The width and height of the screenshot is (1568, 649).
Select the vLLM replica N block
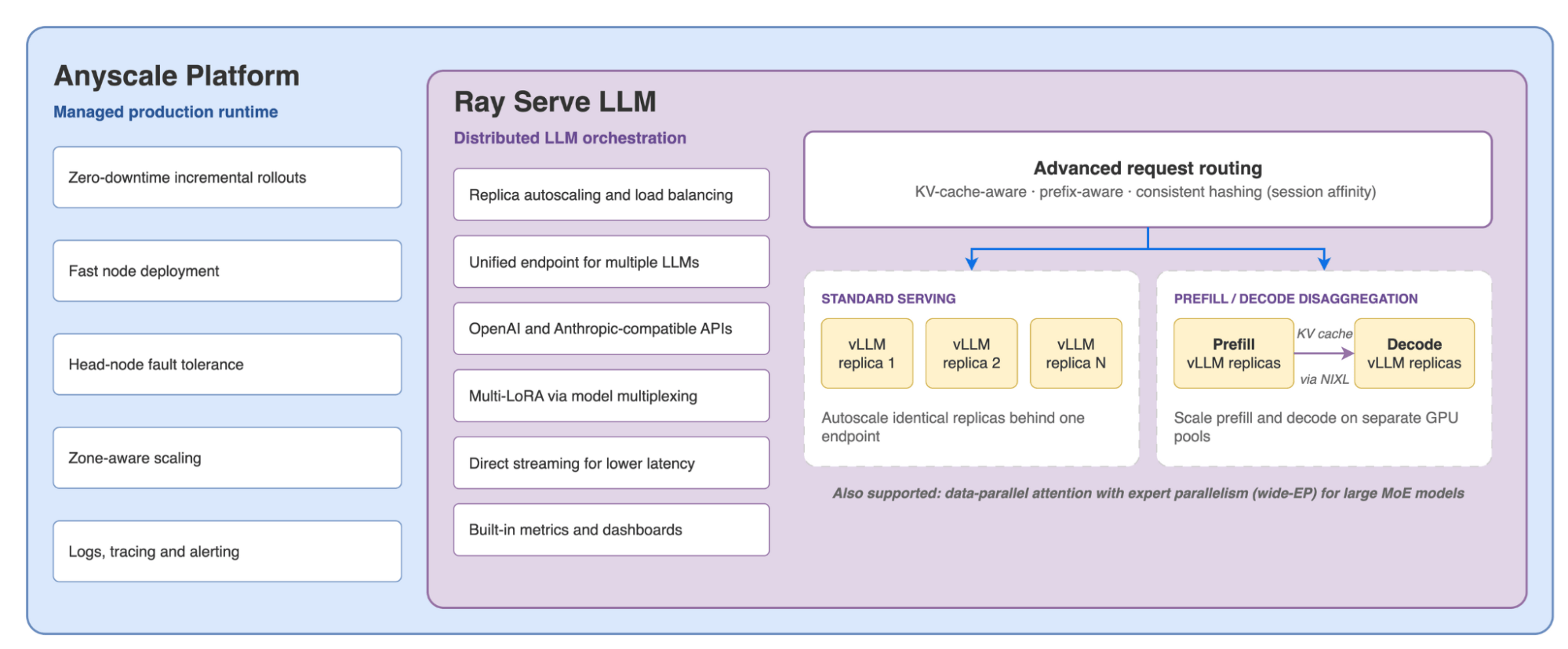1075,354
